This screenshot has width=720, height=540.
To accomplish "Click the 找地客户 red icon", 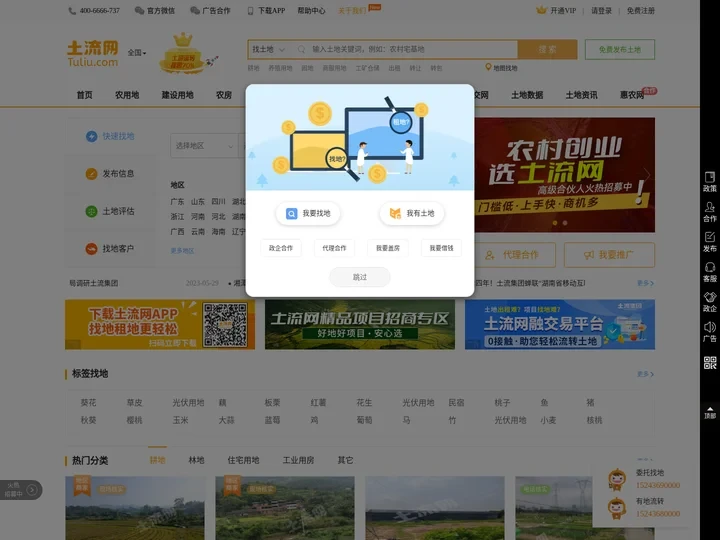I will click(x=91, y=248).
